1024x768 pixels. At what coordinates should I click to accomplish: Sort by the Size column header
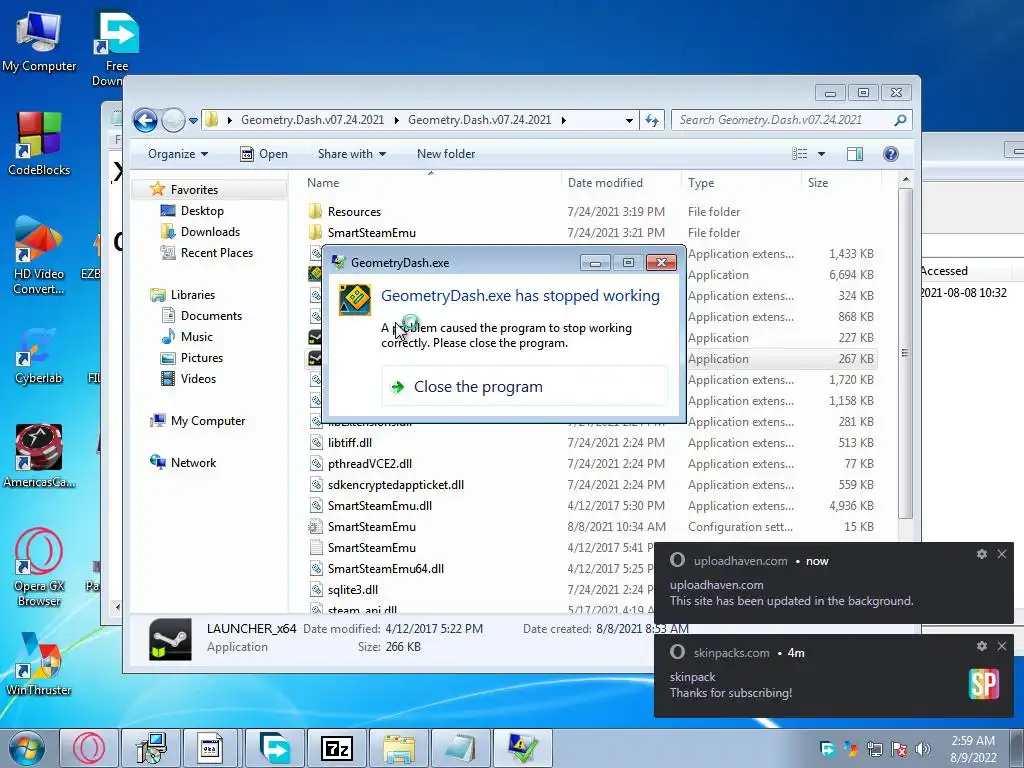tap(818, 183)
